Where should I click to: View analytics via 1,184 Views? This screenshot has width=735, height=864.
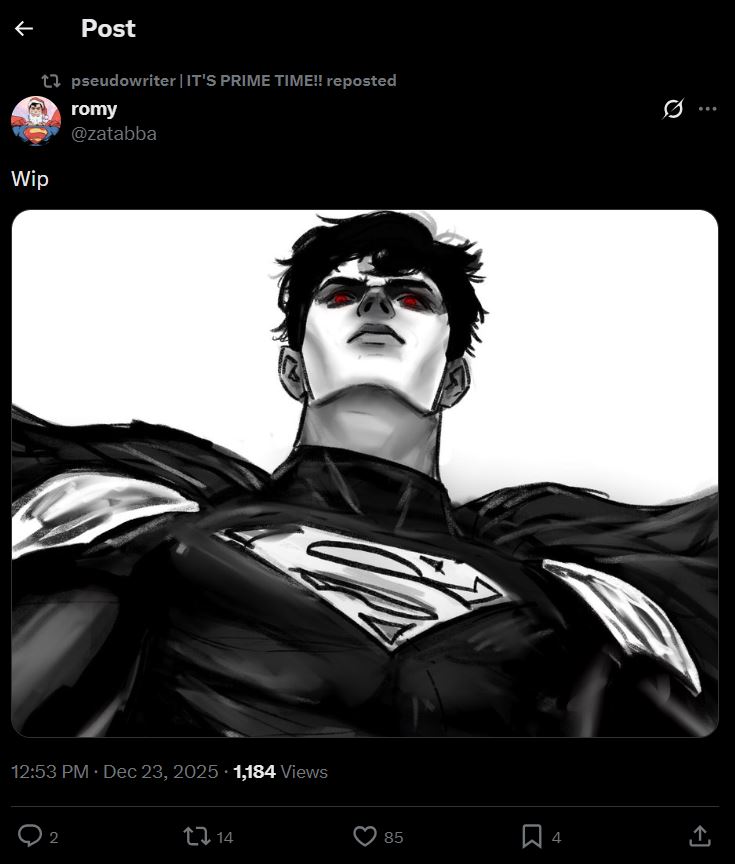[280, 771]
